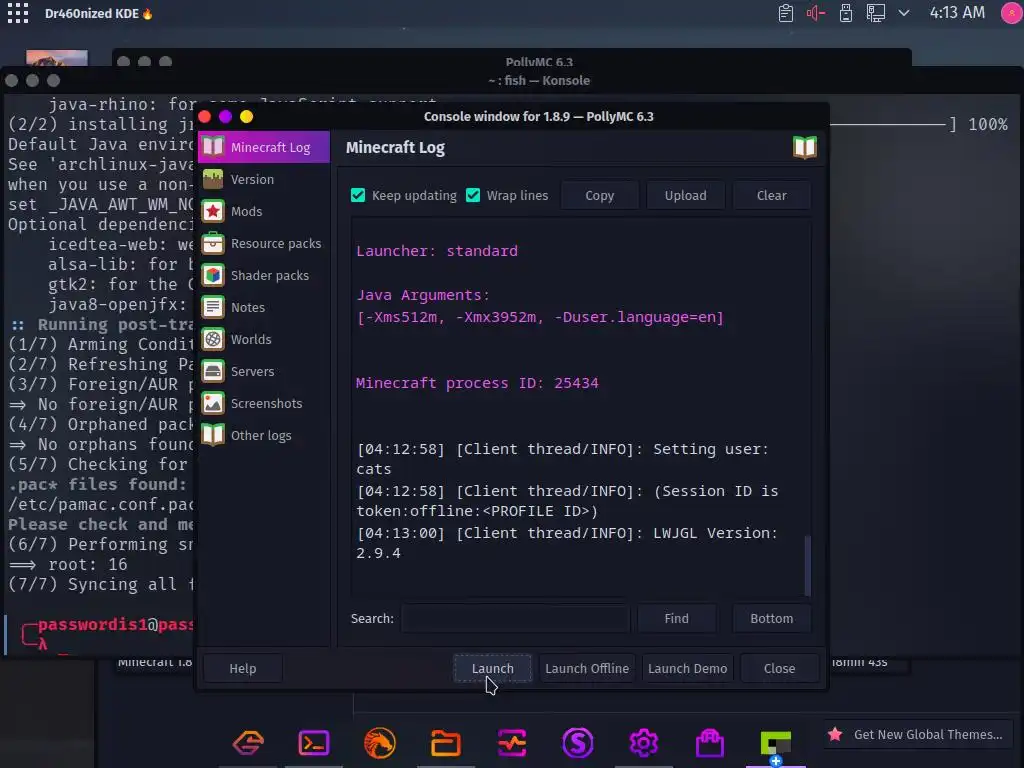Upload the Minecraft log
The width and height of the screenshot is (1024, 768).
[685, 195]
